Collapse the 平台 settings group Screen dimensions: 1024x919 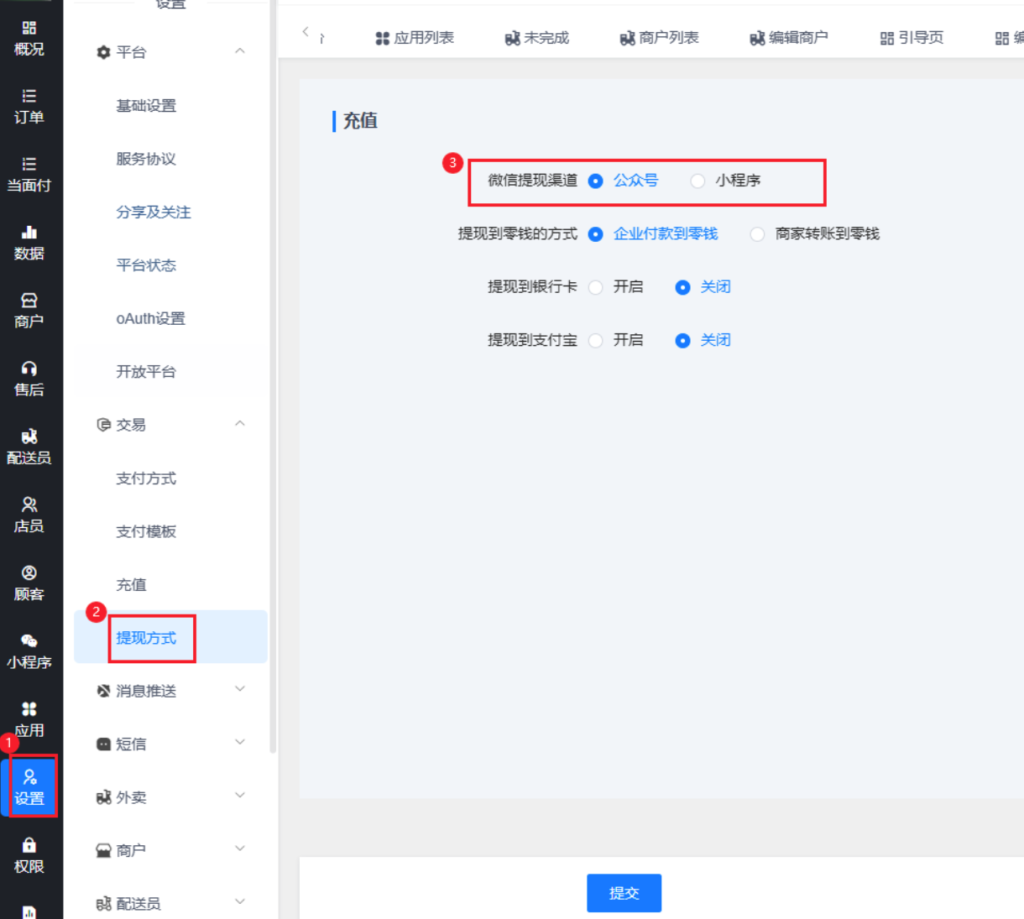click(x=239, y=51)
